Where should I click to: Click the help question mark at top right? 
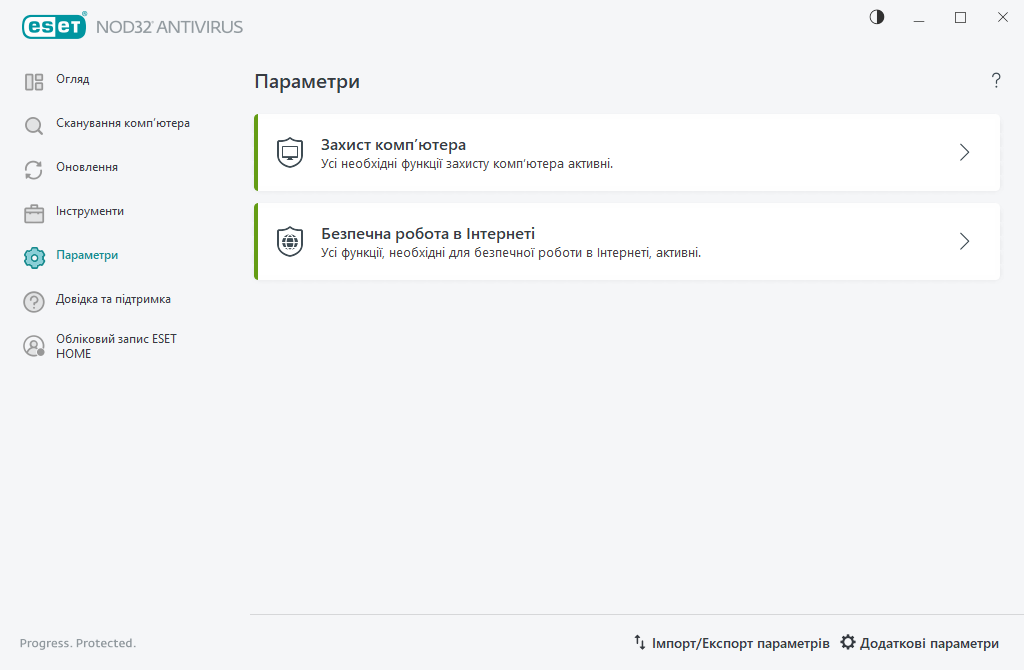996,81
